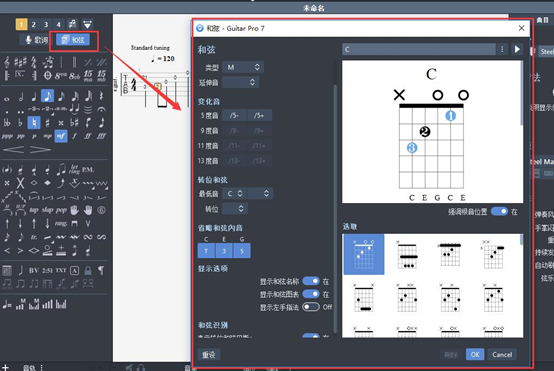Toggle 显示和弦图表 switch
This screenshot has height=371, width=554.
[x=311, y=294]
